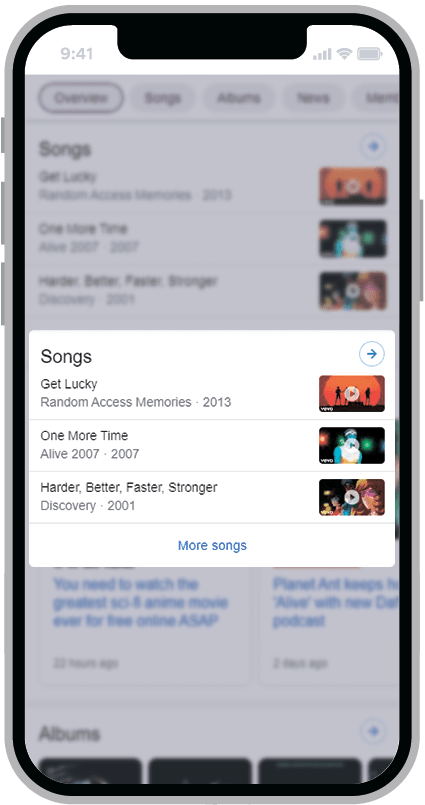Switch to the Albums tab
The width and height of the screenshot is (425, 805).
coord(238,98)
